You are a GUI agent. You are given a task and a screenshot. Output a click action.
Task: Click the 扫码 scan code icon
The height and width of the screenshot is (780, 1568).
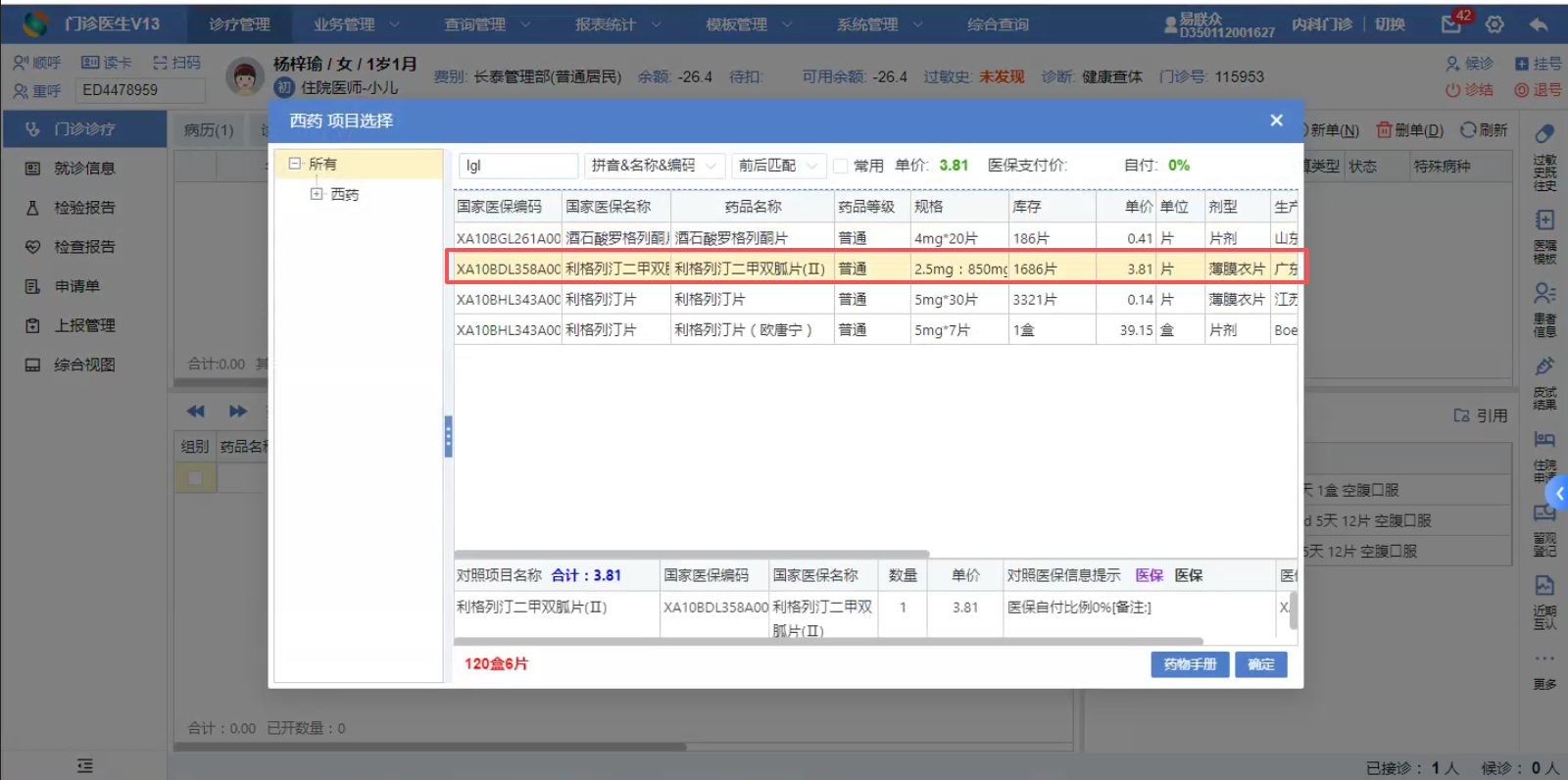[160, 63]
